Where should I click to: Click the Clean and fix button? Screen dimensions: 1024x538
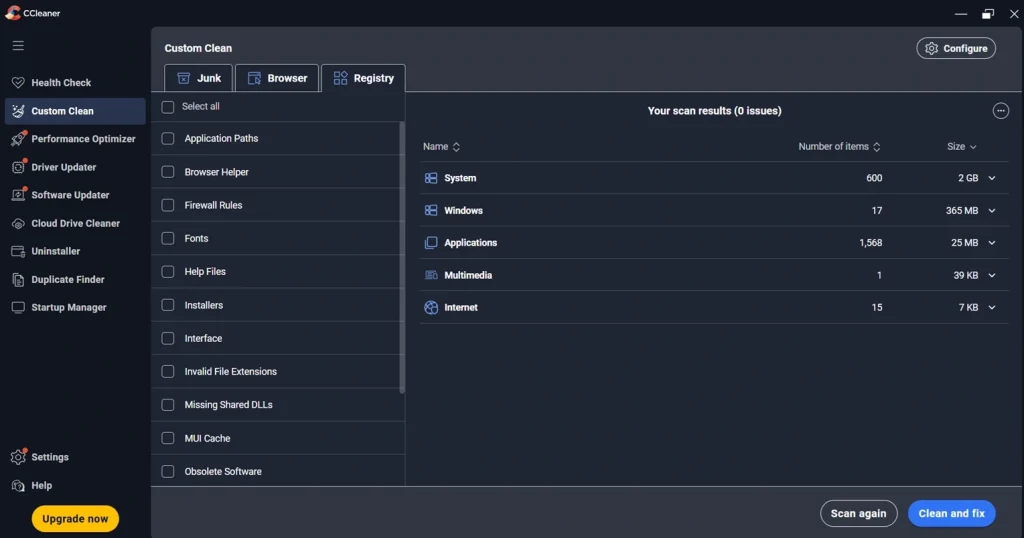tap(952, 513)
